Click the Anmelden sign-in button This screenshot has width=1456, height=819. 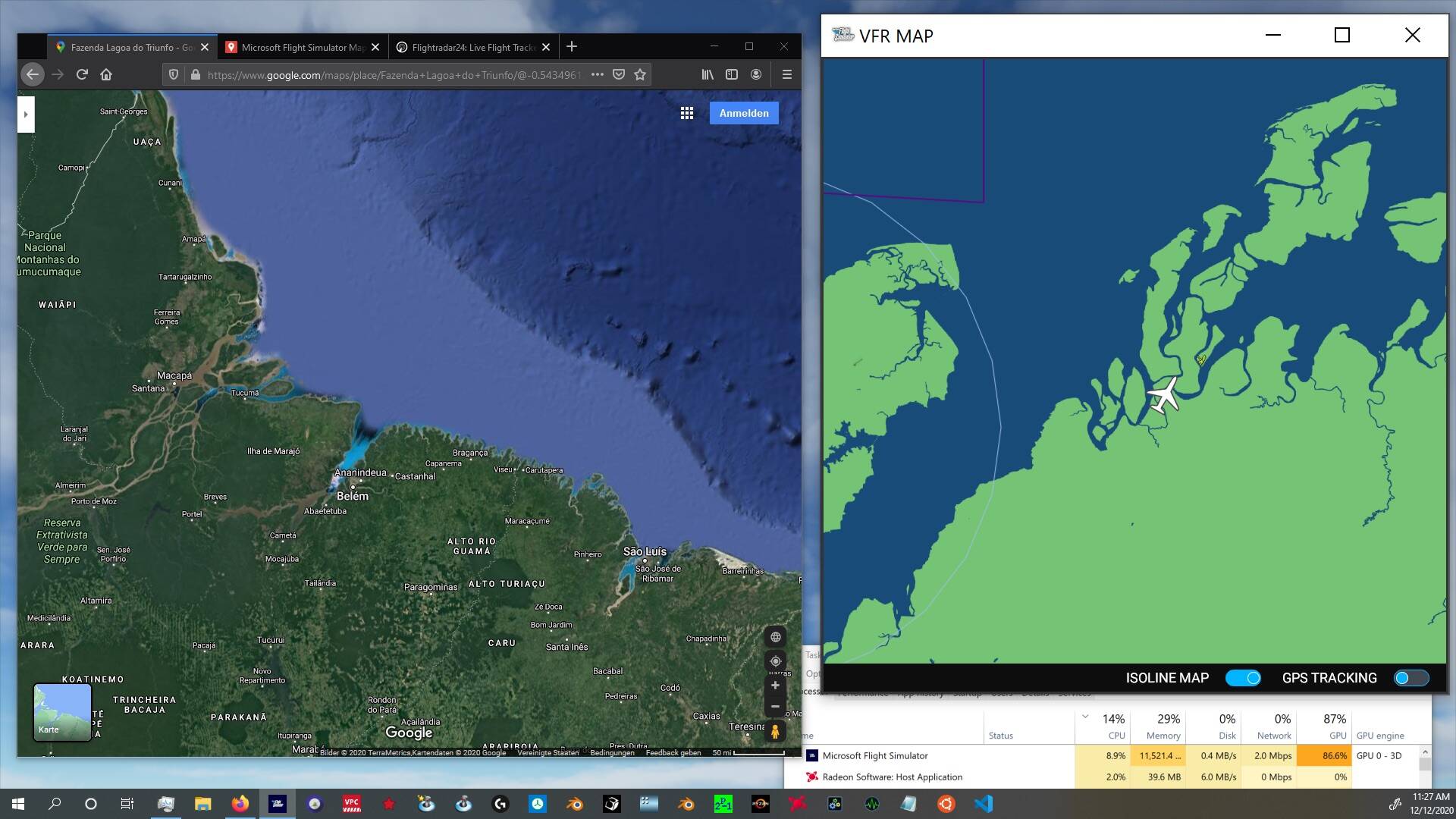coord(744,113)
